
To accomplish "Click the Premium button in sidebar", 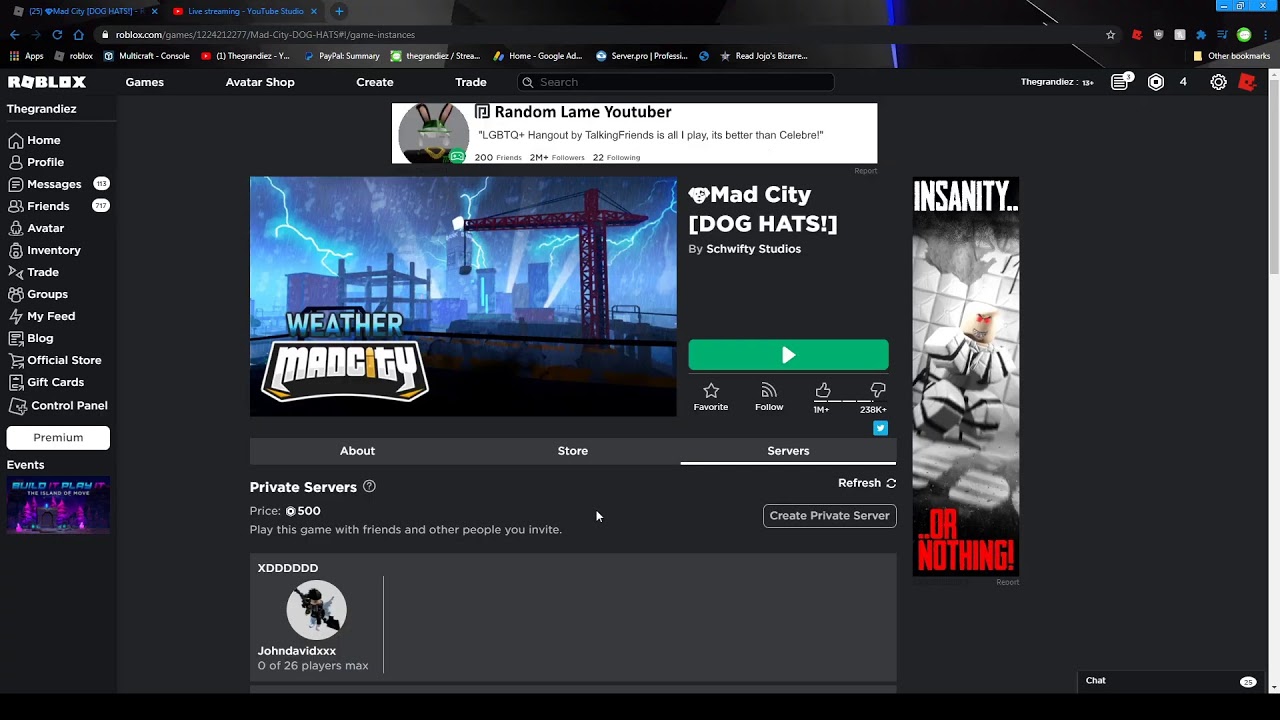I will [58, 438].
